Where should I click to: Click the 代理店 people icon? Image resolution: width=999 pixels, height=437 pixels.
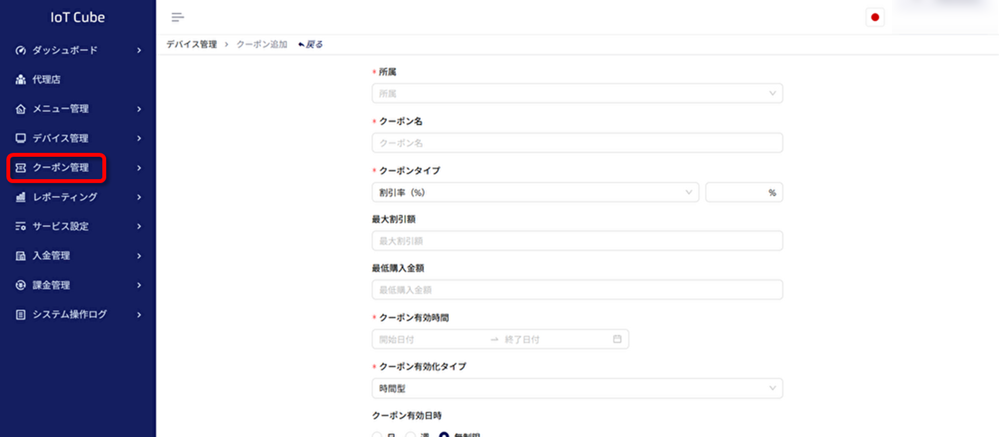pyautogui.click(x=21, y=79)
